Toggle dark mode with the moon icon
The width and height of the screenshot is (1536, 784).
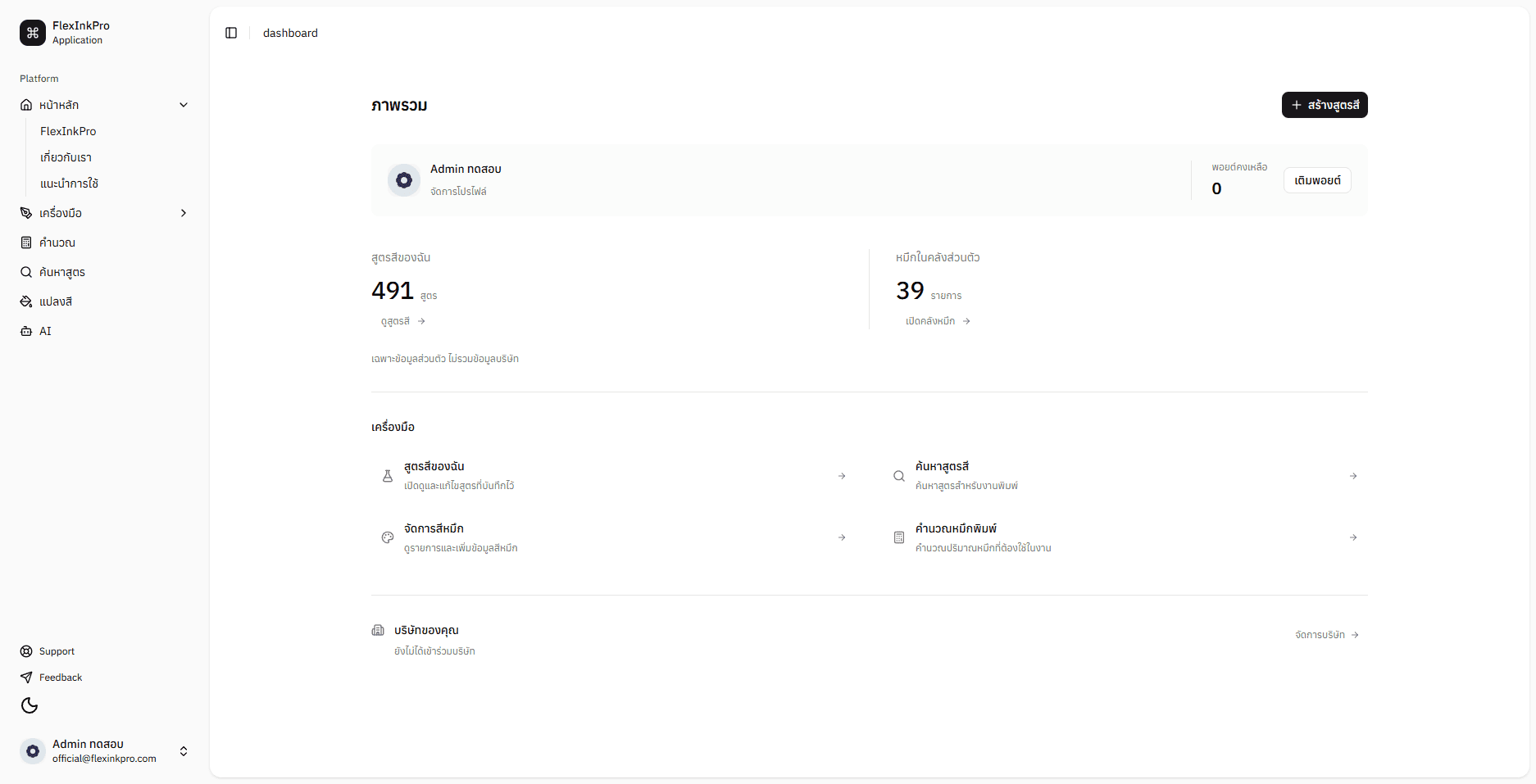click(x=30, y=705)
